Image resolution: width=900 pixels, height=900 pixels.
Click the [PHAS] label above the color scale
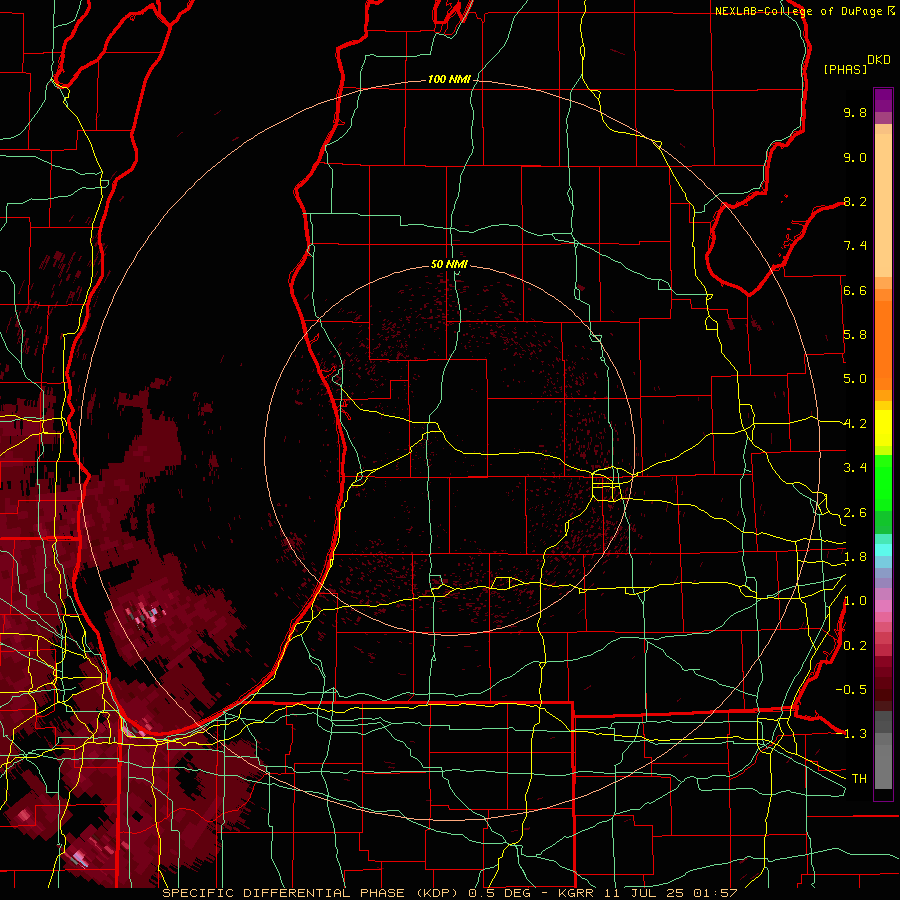point(845,70)
